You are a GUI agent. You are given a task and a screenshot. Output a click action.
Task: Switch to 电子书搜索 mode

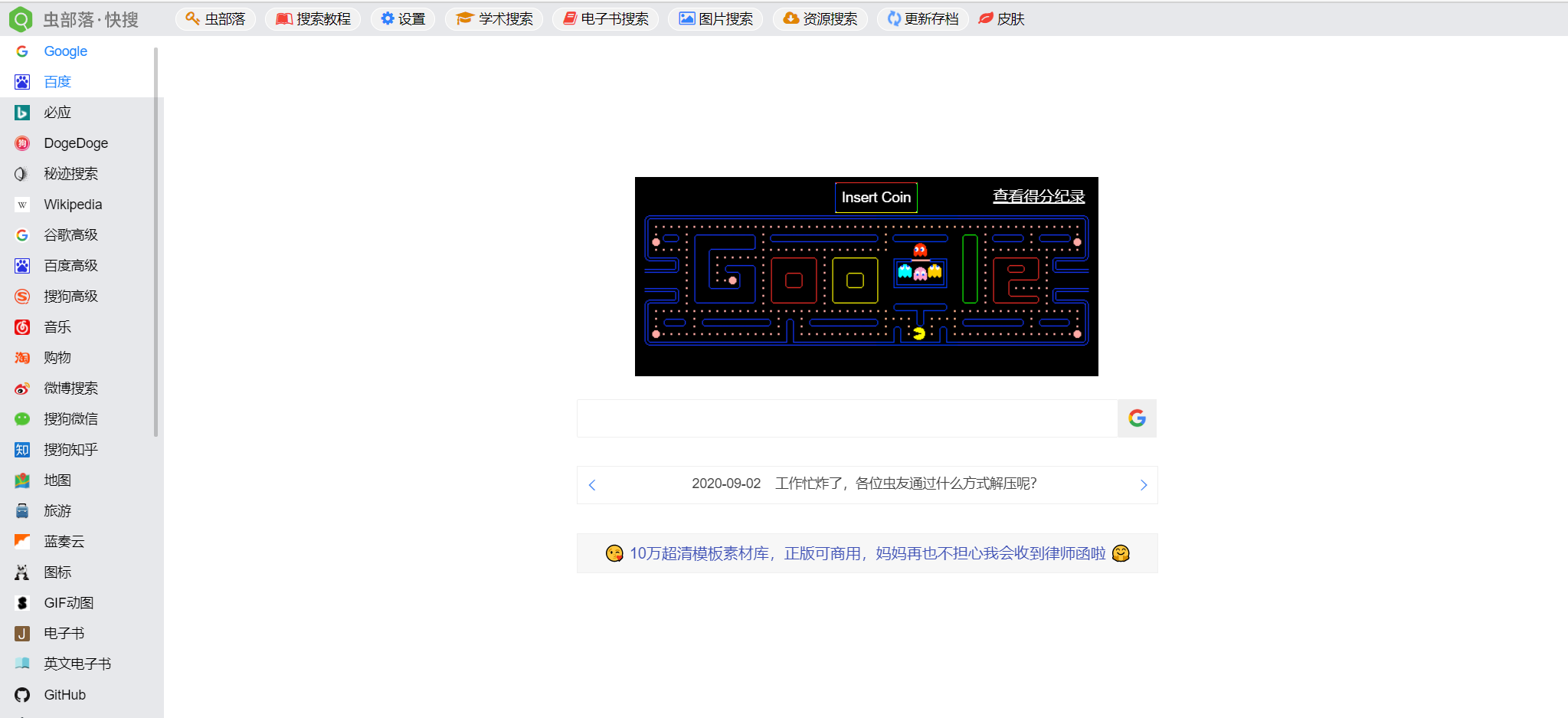click(606, 19)
